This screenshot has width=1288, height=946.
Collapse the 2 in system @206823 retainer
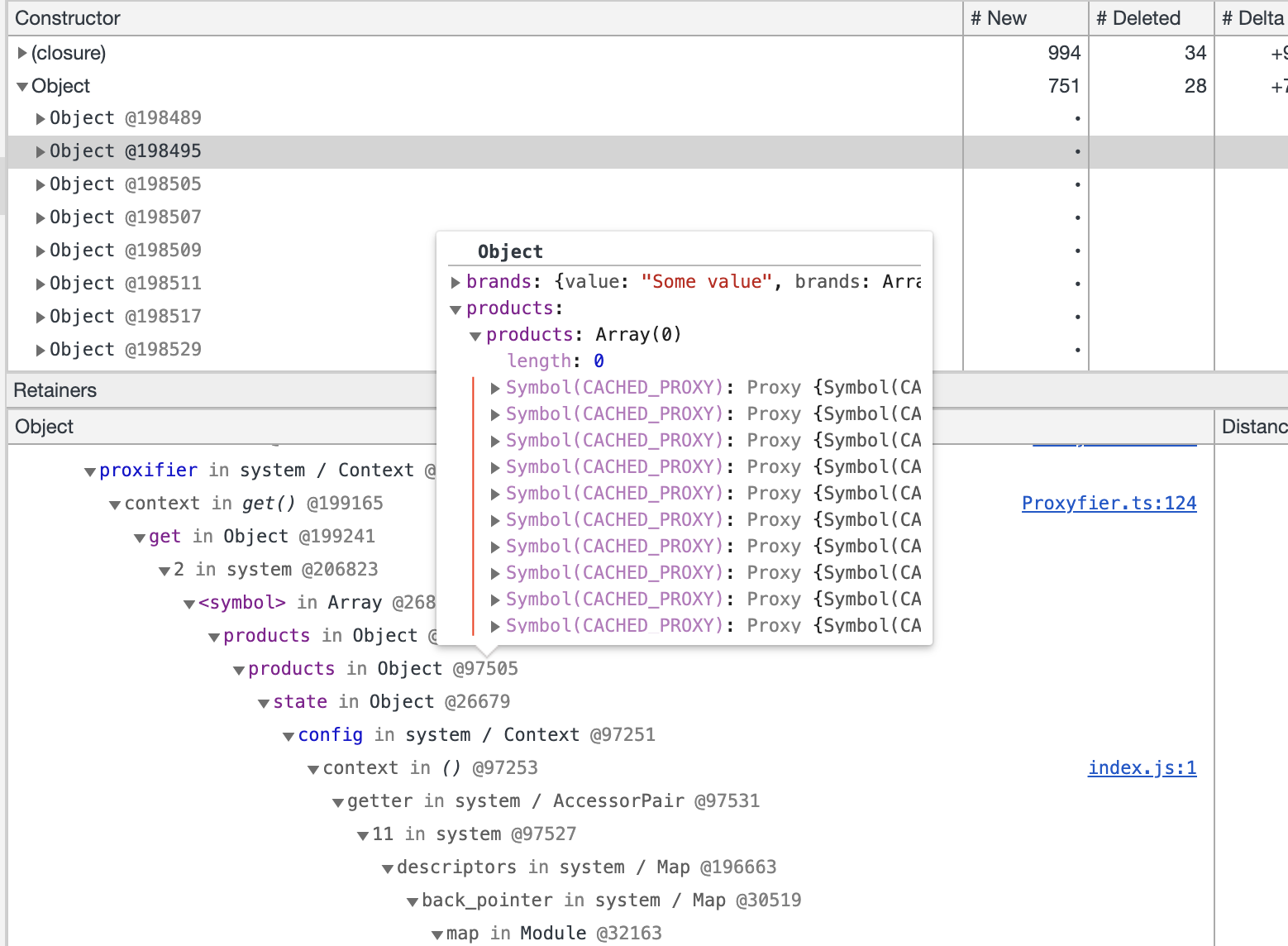pyautogui.click(x=165, y=571)
